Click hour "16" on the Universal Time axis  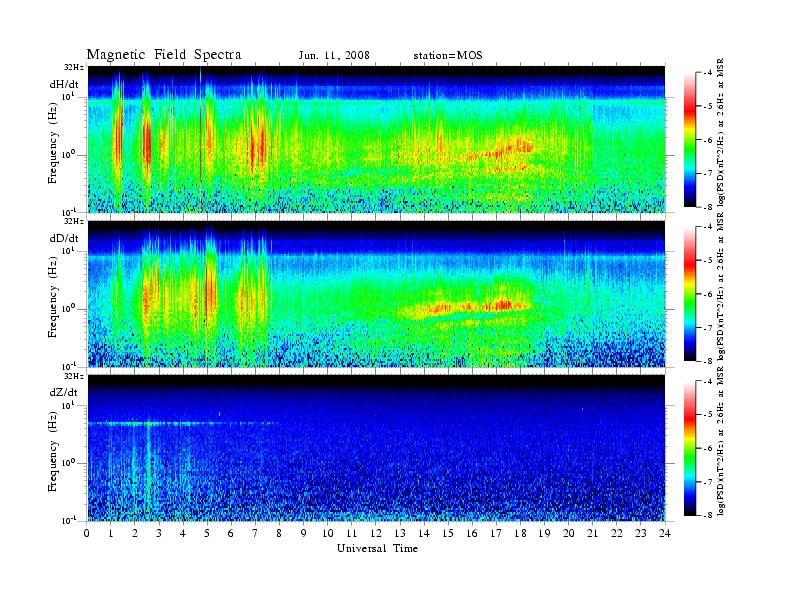click(472, 533)
